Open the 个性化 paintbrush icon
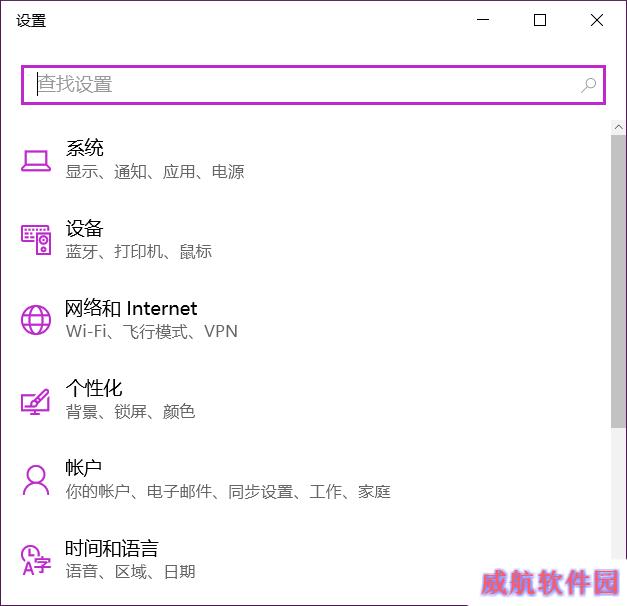This screenshot has height=606, width=627. click(36, 401)
